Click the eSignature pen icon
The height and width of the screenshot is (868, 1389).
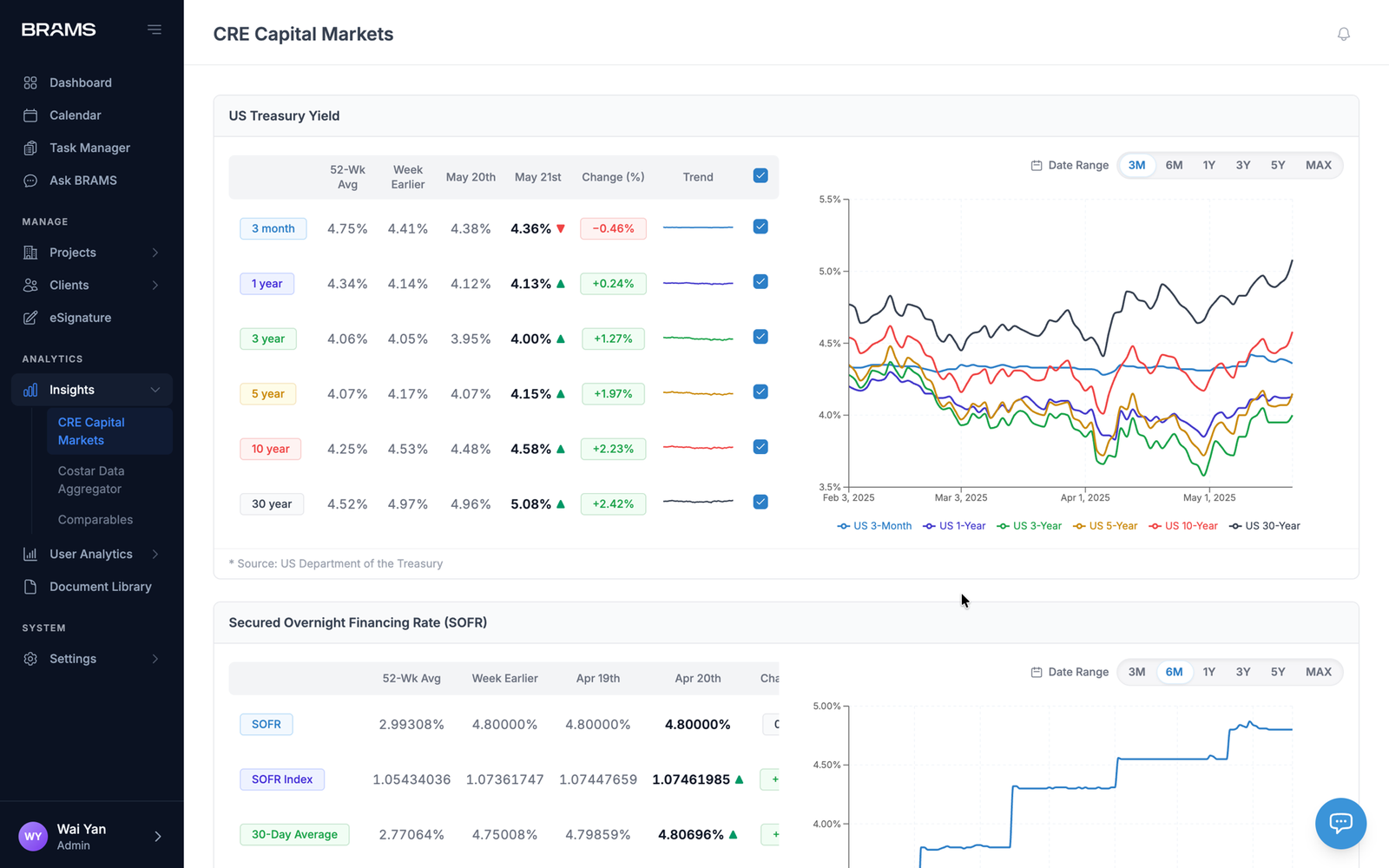(x=30, y=318)
